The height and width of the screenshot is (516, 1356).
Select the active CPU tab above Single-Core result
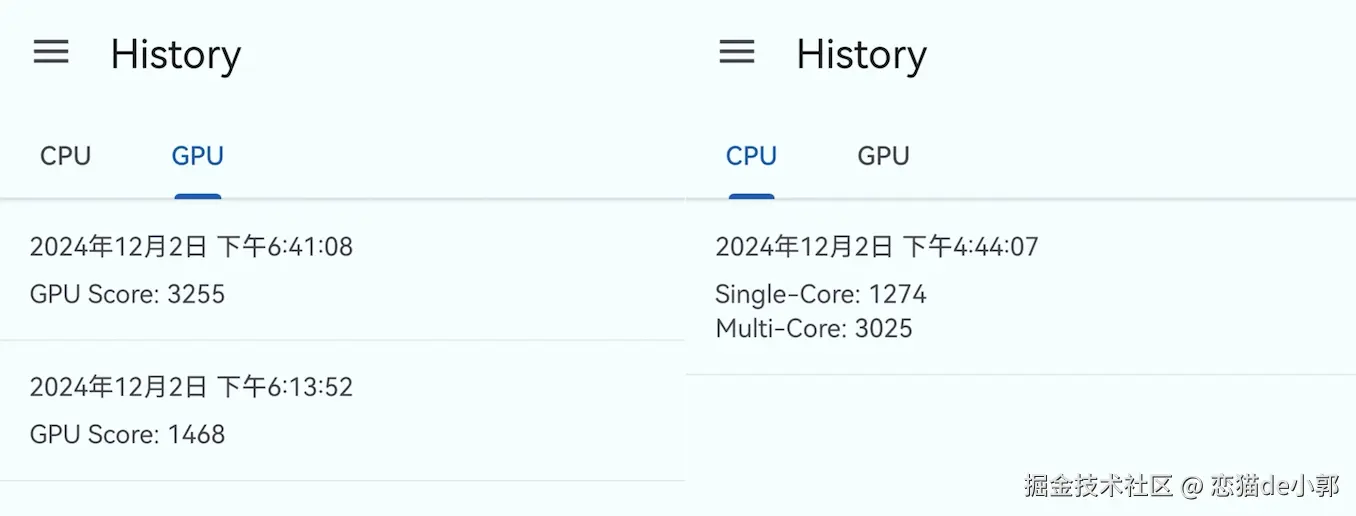pos(751,156)
